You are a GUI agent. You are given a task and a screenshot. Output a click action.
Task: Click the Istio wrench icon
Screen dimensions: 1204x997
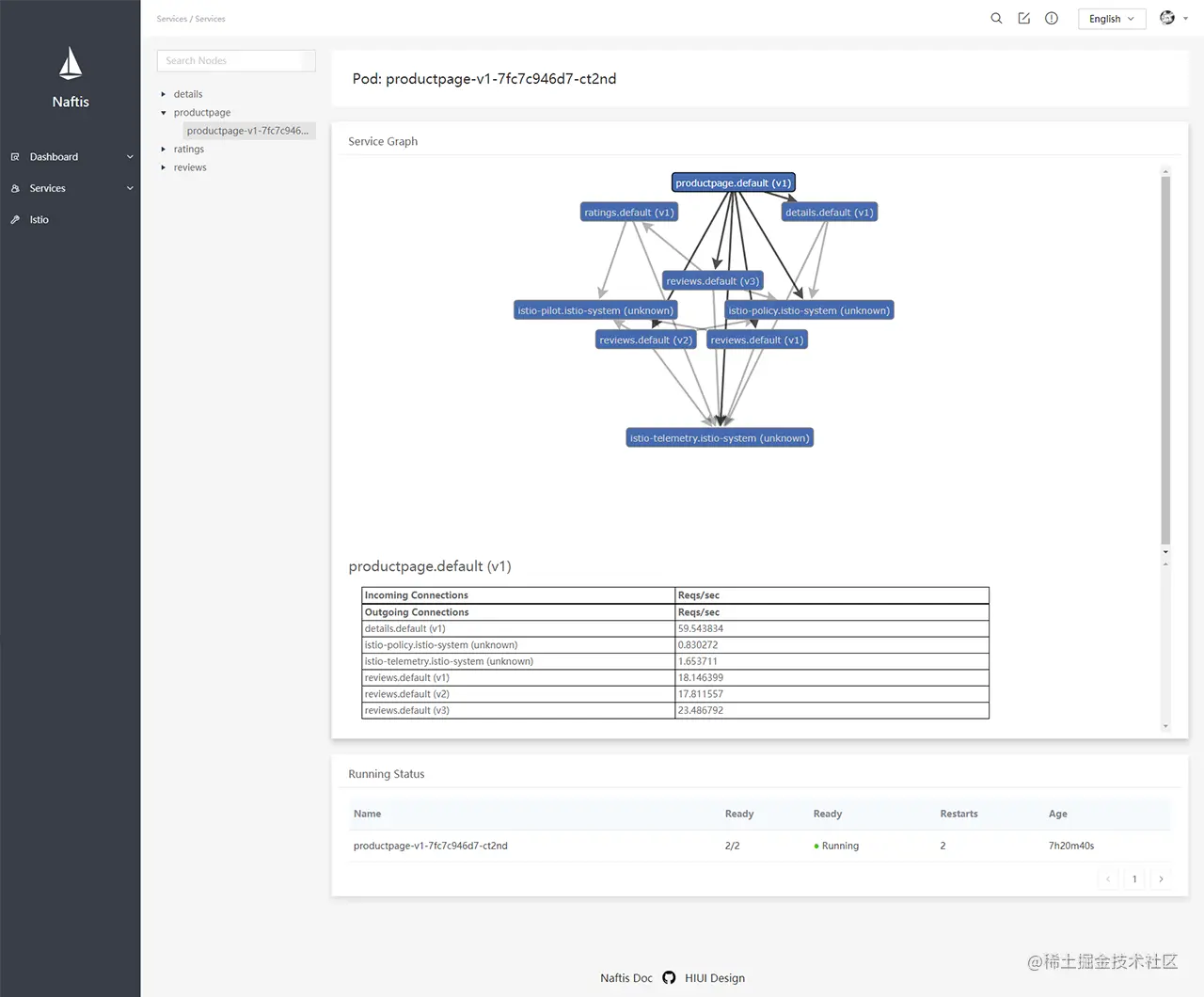[x=15, y=220]
